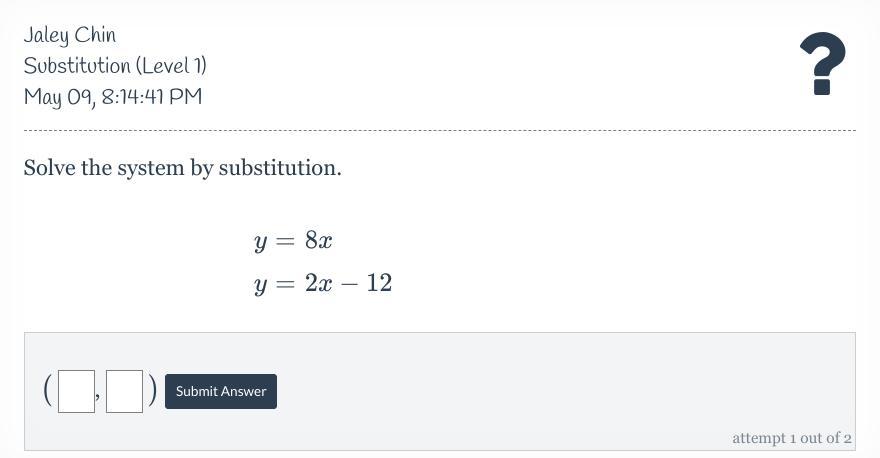This screenshot has width=880, height=458.
Task: Open the question mark help icon
Action: (823, 63)
